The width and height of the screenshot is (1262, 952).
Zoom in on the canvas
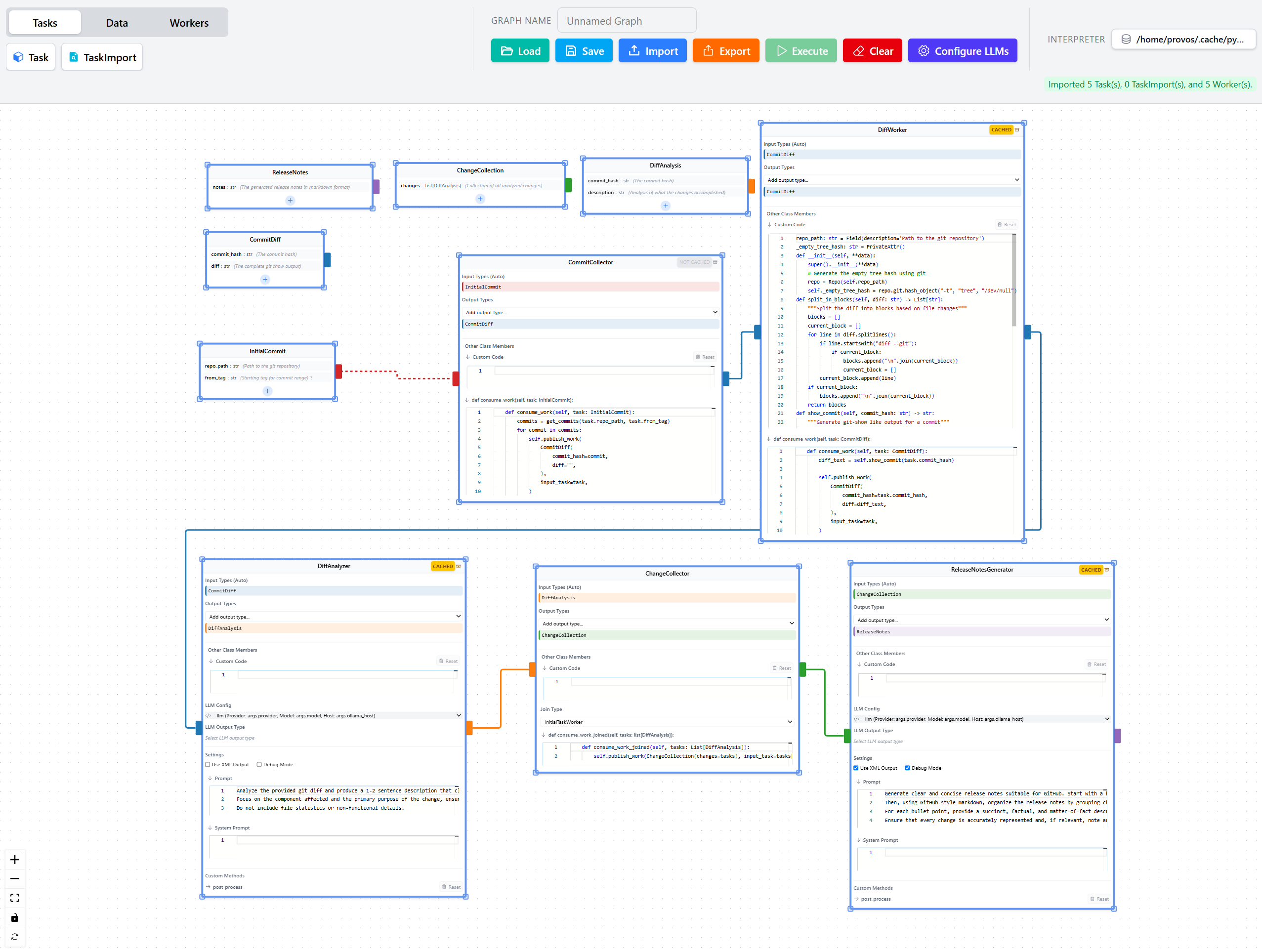(15, 861)
